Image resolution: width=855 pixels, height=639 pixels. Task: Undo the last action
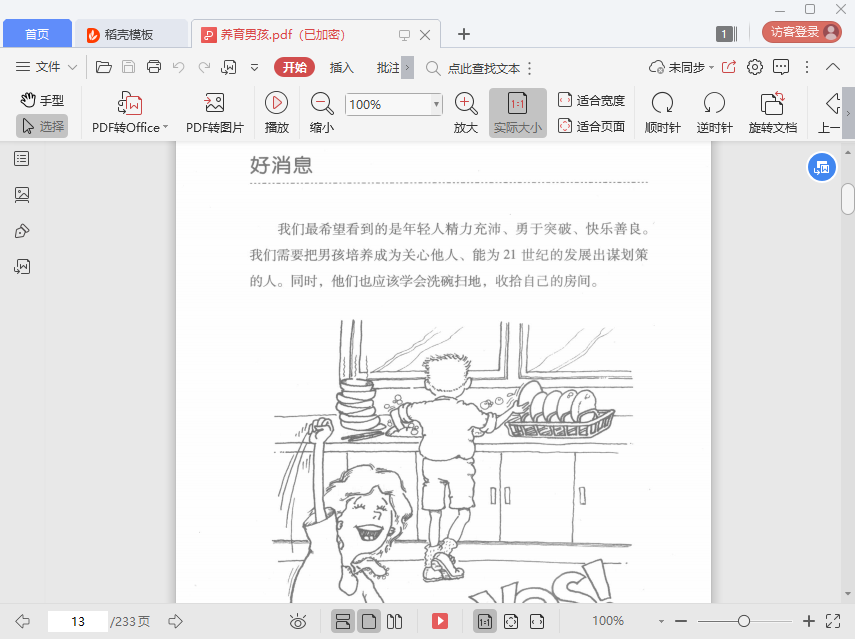(x=179, y=67)
